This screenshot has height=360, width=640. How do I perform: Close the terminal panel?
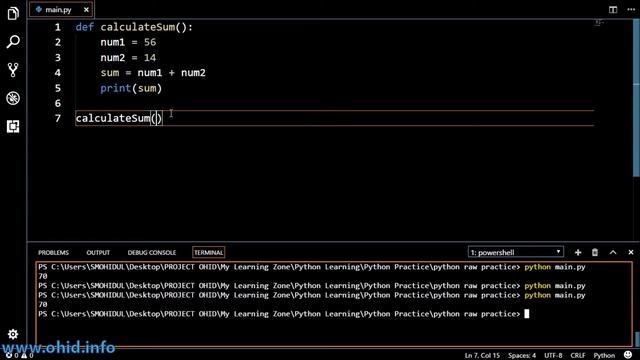pyautogui.click(x=631, y=253)
